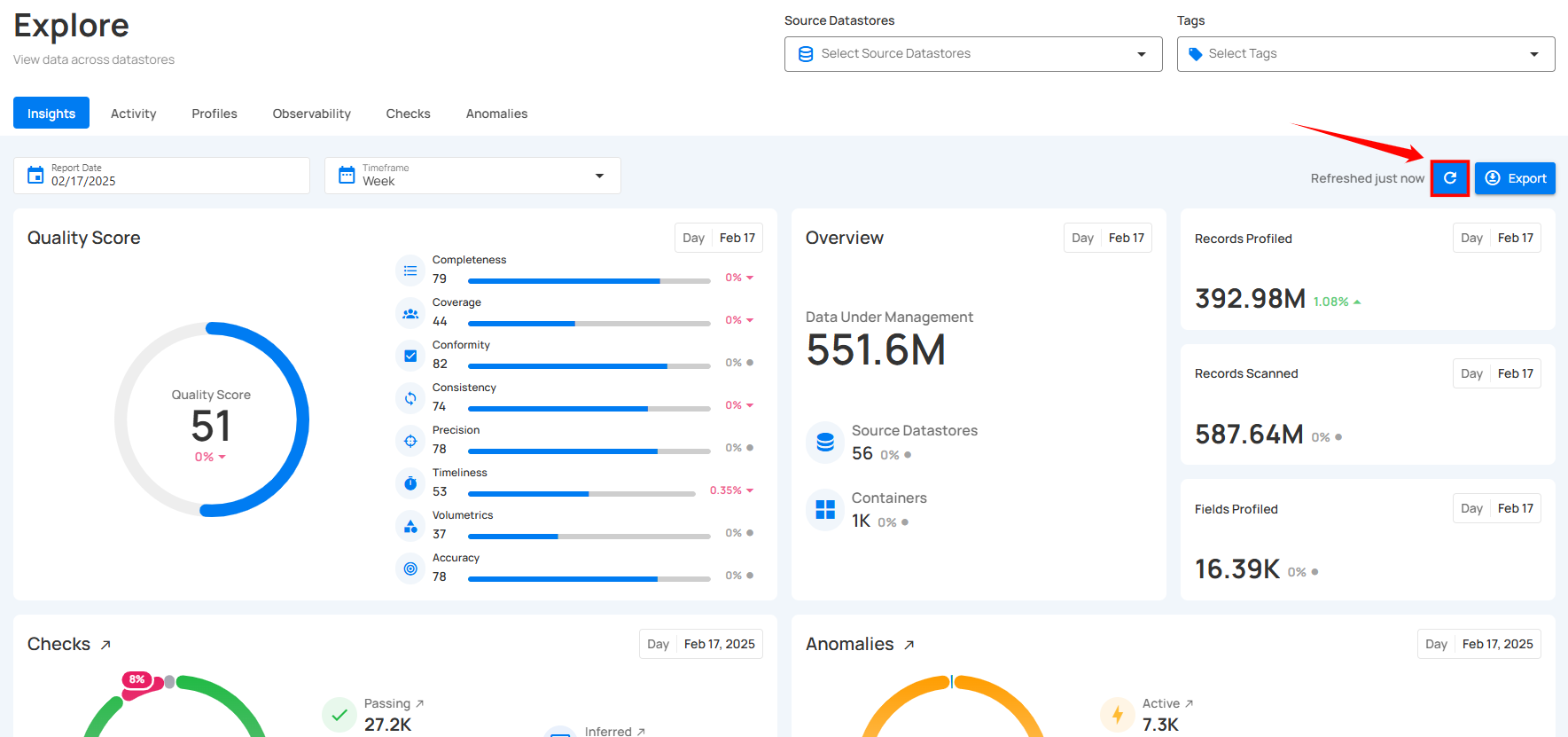
Task: Click the Report Date 02/17/2025 field
Action: tap(161, 176)
